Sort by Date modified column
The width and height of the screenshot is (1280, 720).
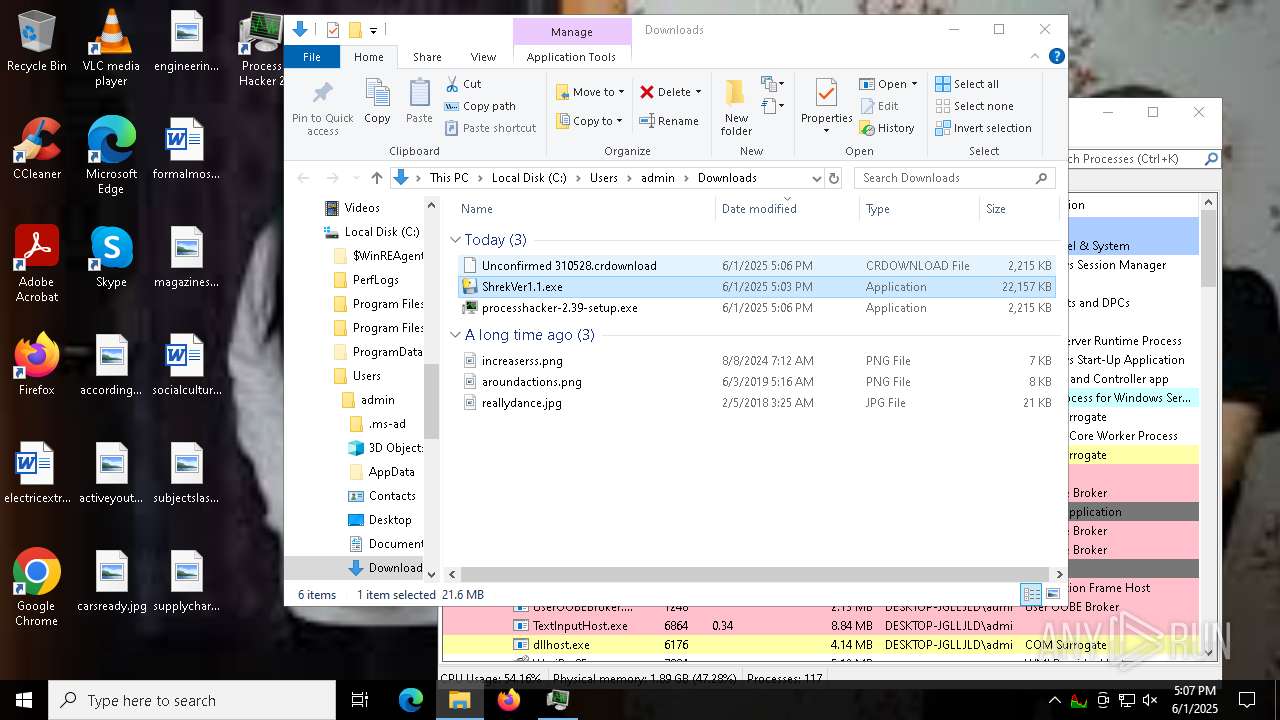[787, 209]
